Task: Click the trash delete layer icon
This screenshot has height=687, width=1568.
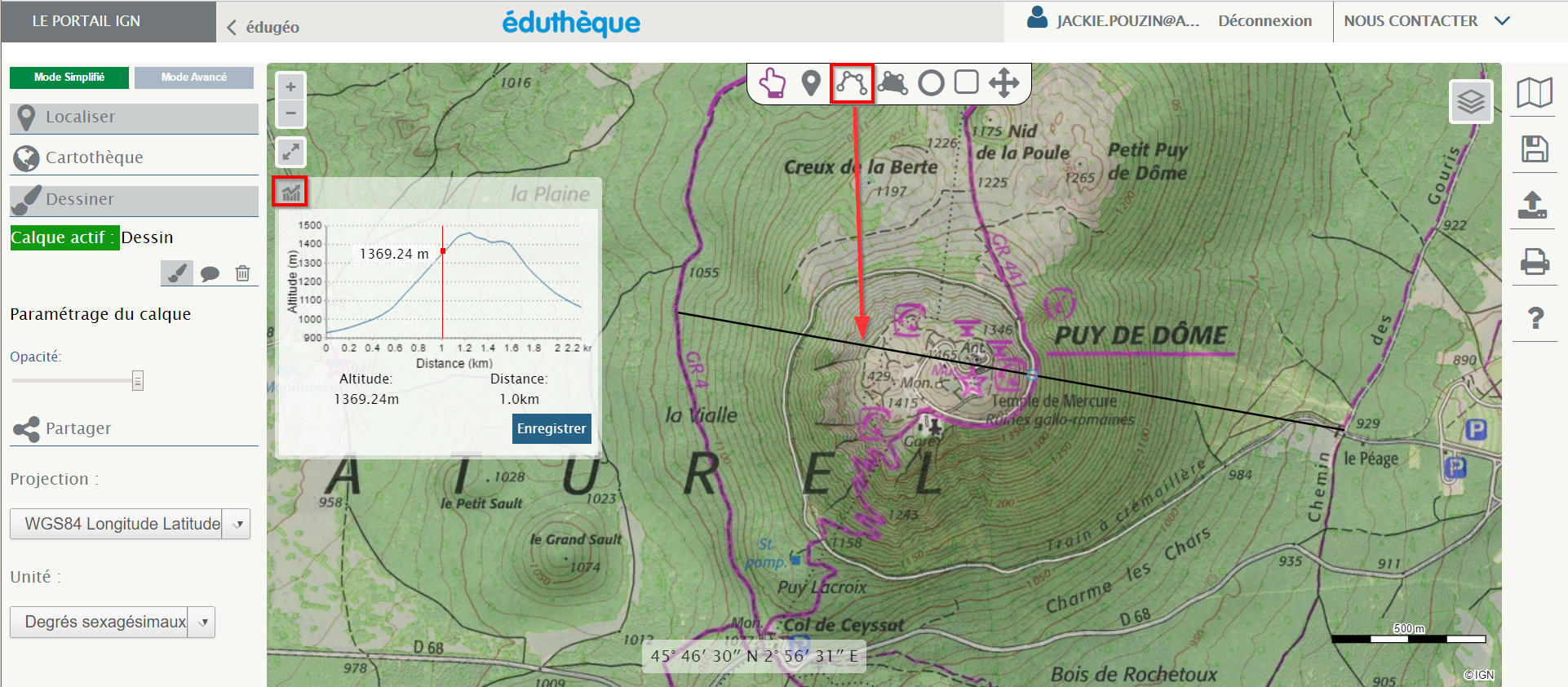Action: pos(242,273)
